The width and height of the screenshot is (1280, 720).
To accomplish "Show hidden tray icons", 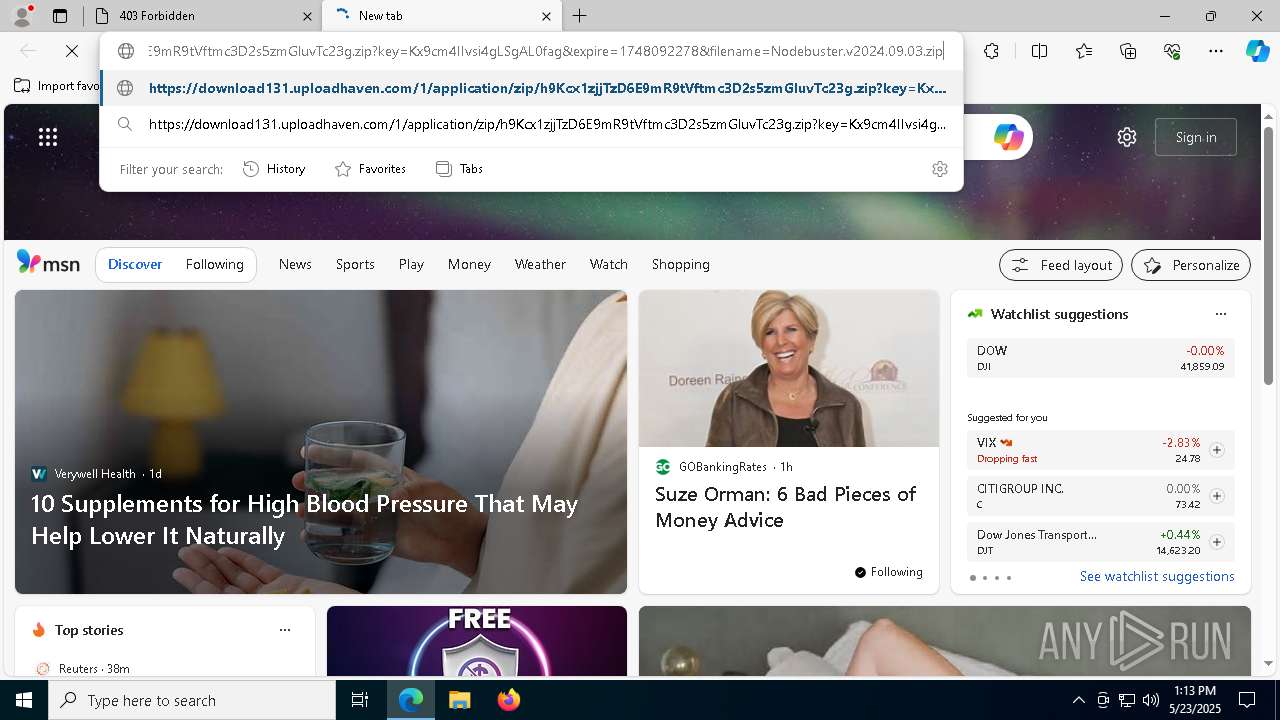I will [1078, 700].
